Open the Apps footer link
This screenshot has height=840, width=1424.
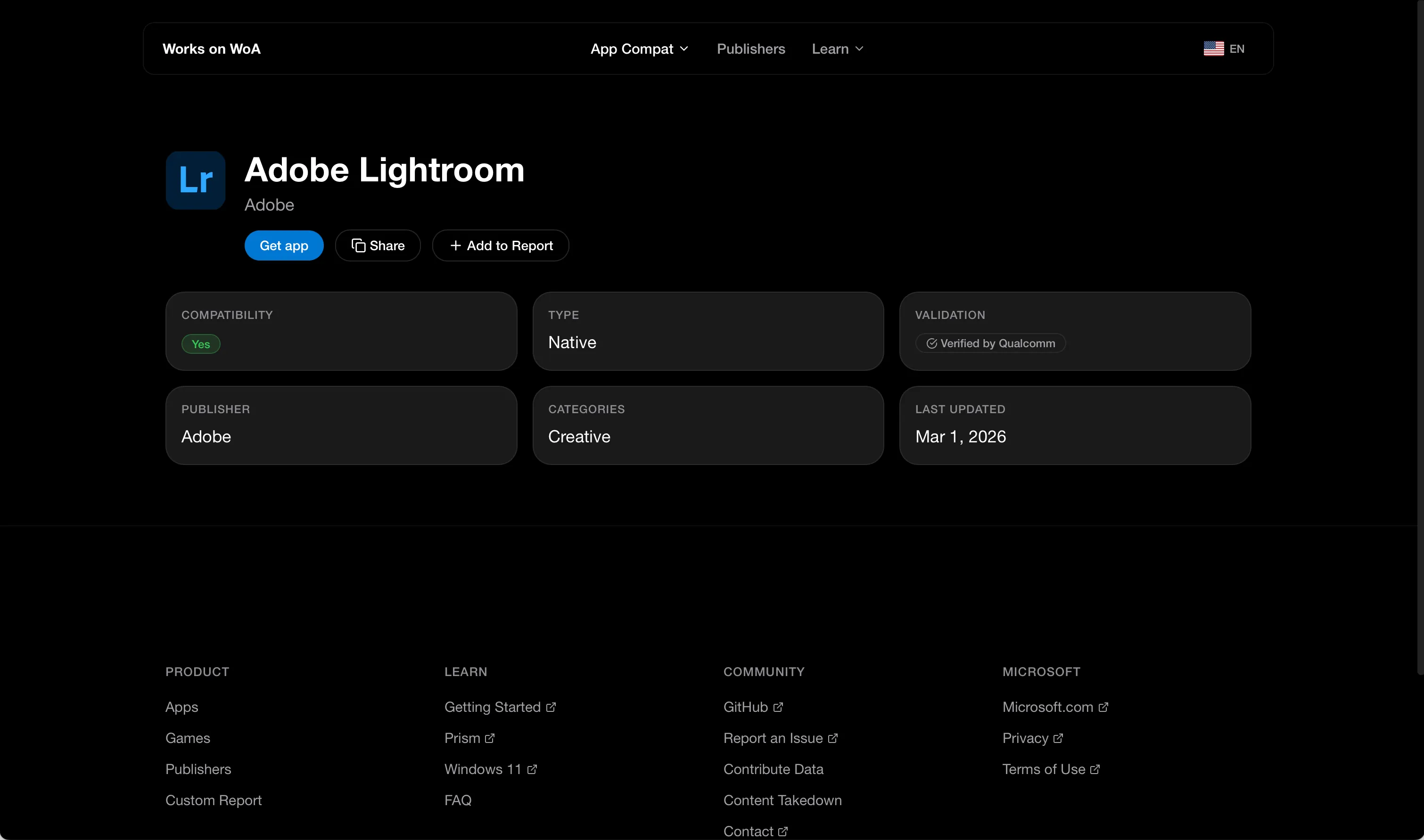click(182, 708)
